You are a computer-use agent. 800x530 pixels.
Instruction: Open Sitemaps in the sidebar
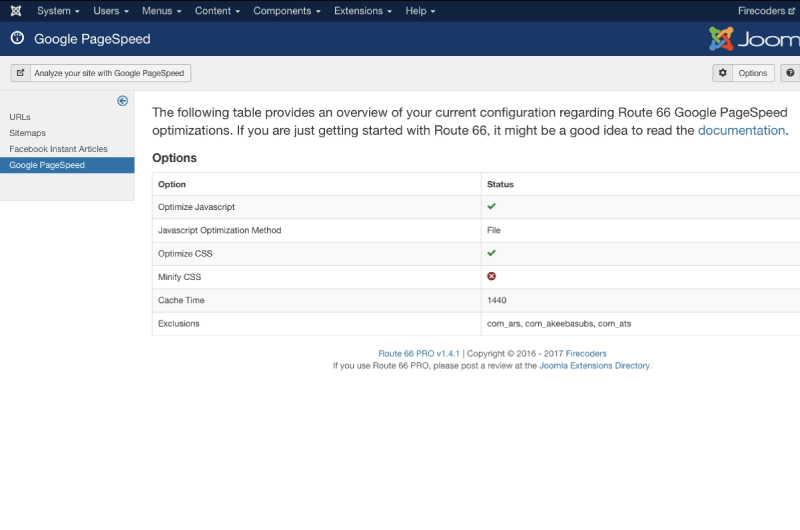click(x=28, y=133)
